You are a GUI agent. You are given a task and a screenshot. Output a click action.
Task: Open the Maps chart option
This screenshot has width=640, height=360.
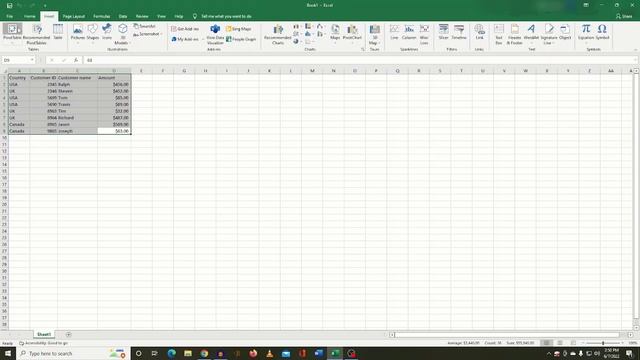tap(335, 33)
